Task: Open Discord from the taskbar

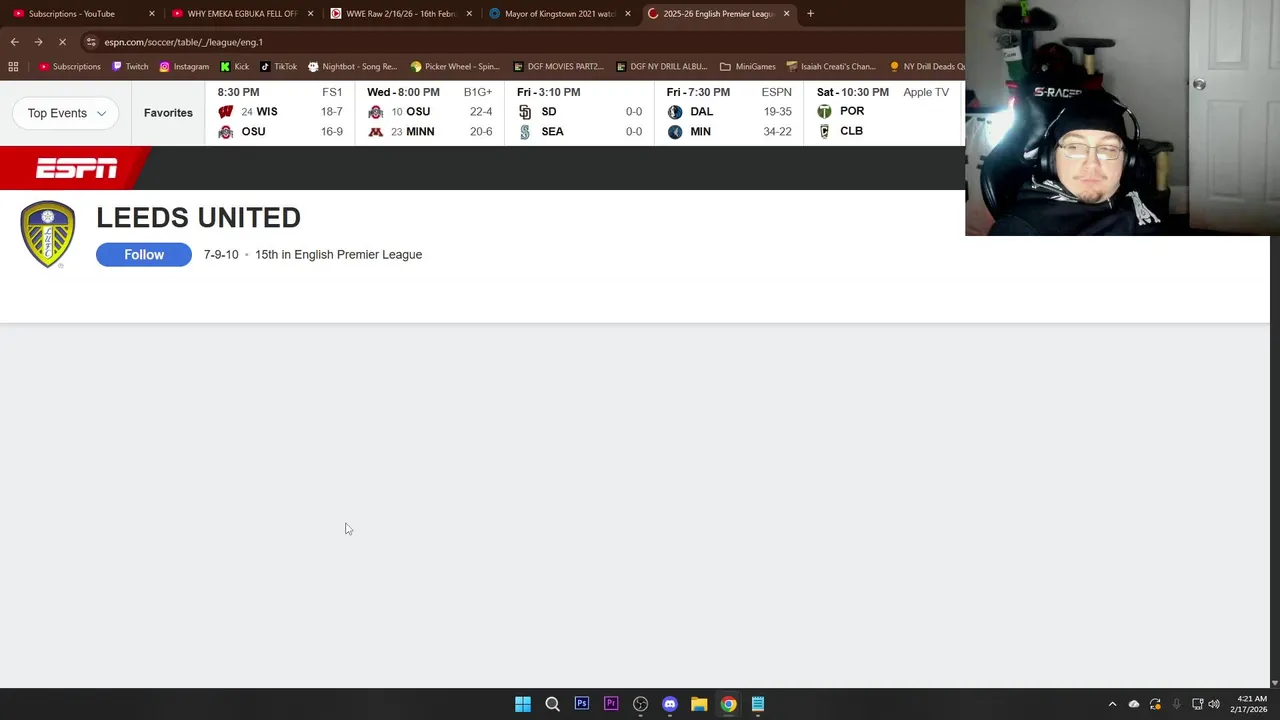Action: [x=670, y=704]
